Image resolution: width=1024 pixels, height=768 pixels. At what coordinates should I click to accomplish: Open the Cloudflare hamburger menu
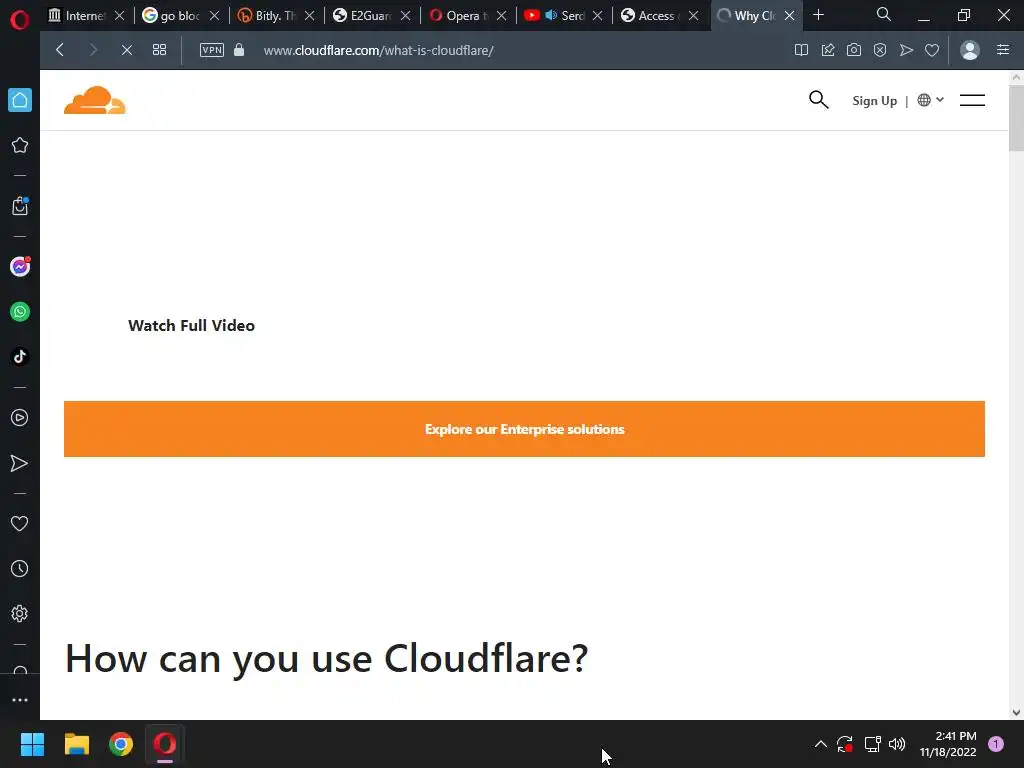[972, 100]
